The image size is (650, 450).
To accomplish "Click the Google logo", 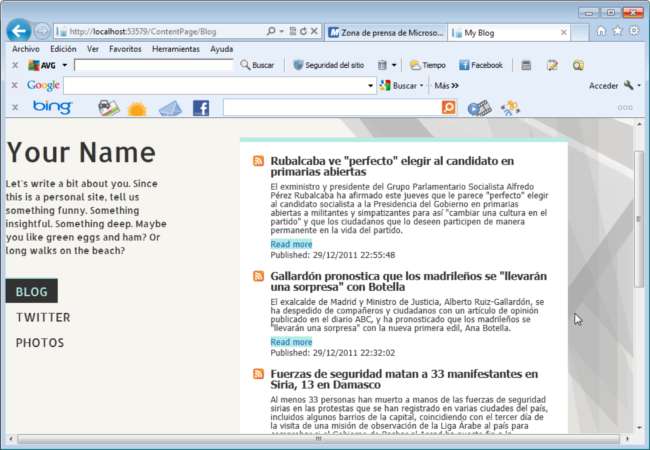I will (43, 85).
